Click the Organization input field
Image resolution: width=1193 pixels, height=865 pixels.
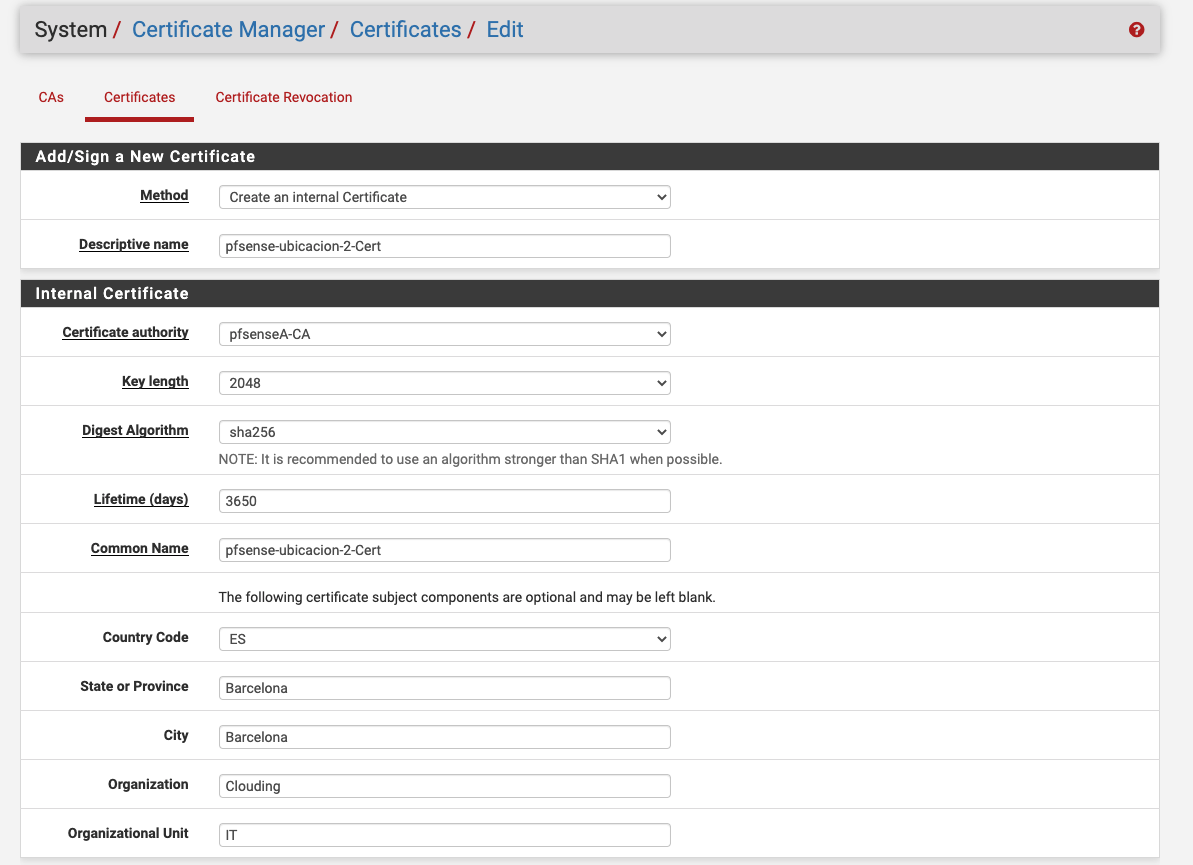tap(444, 786)
